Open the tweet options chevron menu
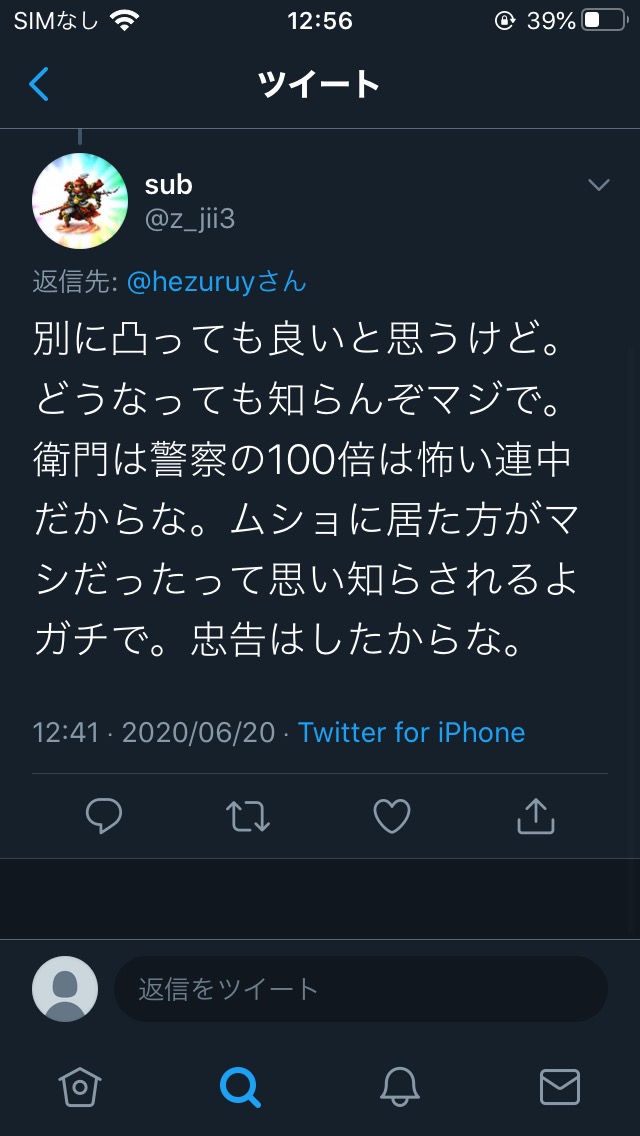640x1136 pixels. [x=599, y=185]
